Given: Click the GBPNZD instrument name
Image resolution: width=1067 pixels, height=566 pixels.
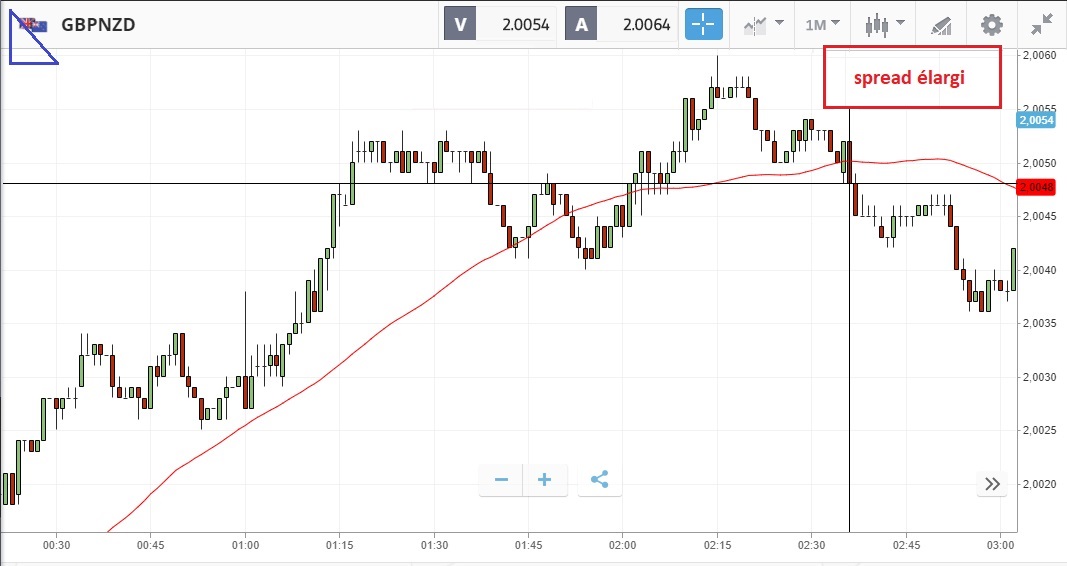Looking at the screenshot, I should (x=98, y=25).
